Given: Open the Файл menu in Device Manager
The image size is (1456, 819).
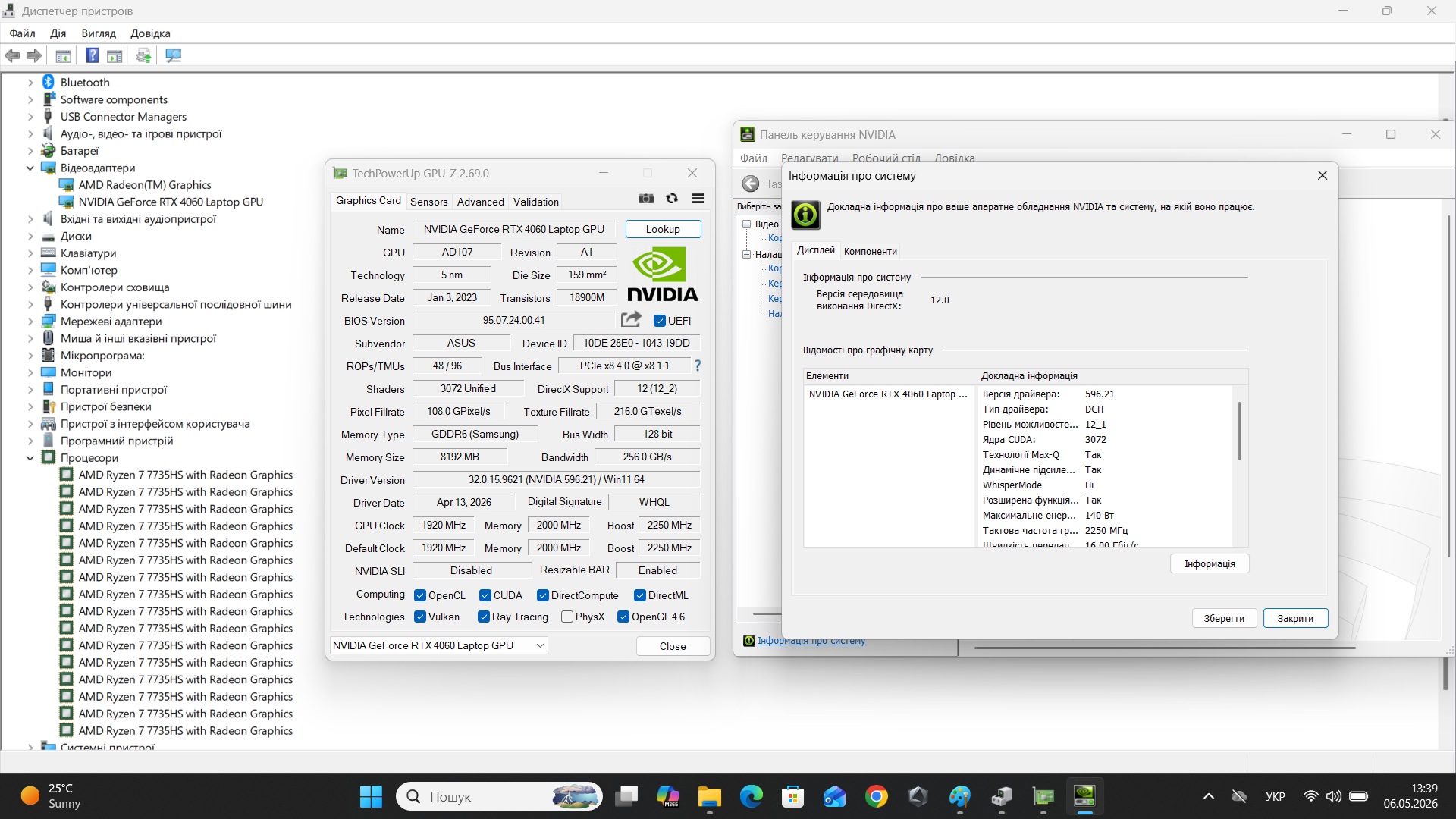Looking at the screenshot, I should [23, 33].
